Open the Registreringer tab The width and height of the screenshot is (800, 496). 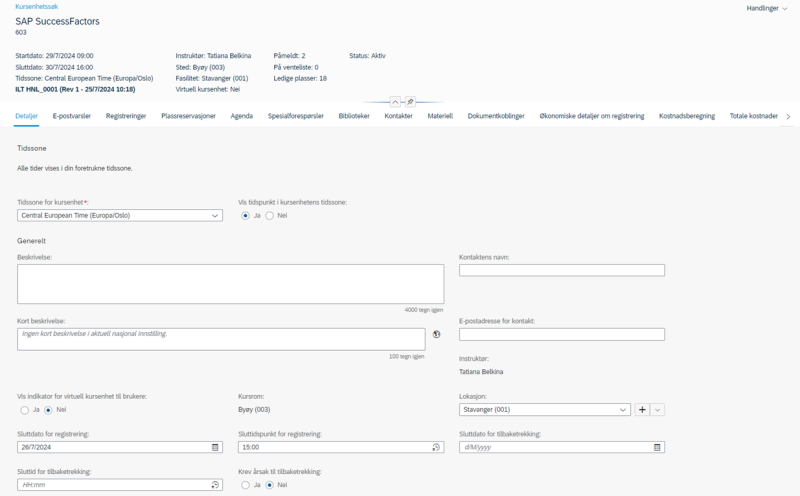tap(126, 116)
